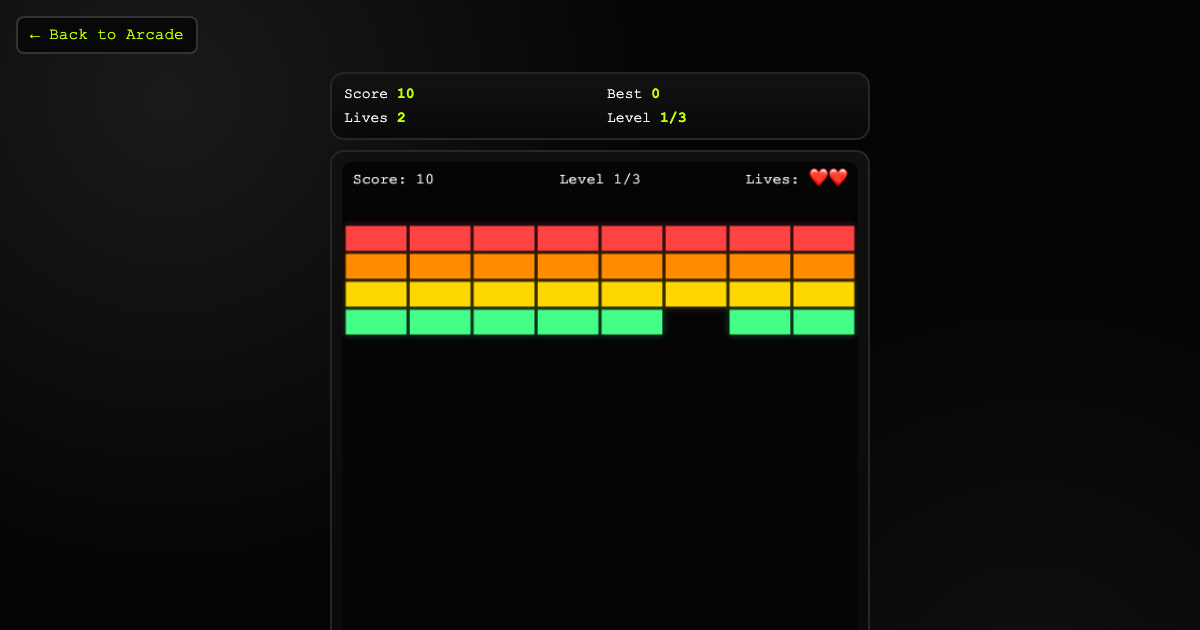The width and height of the screenshot is (1200, 630).
Task: Click the 'Score: 10' text inside the game canvas
Action: [393, 180]
